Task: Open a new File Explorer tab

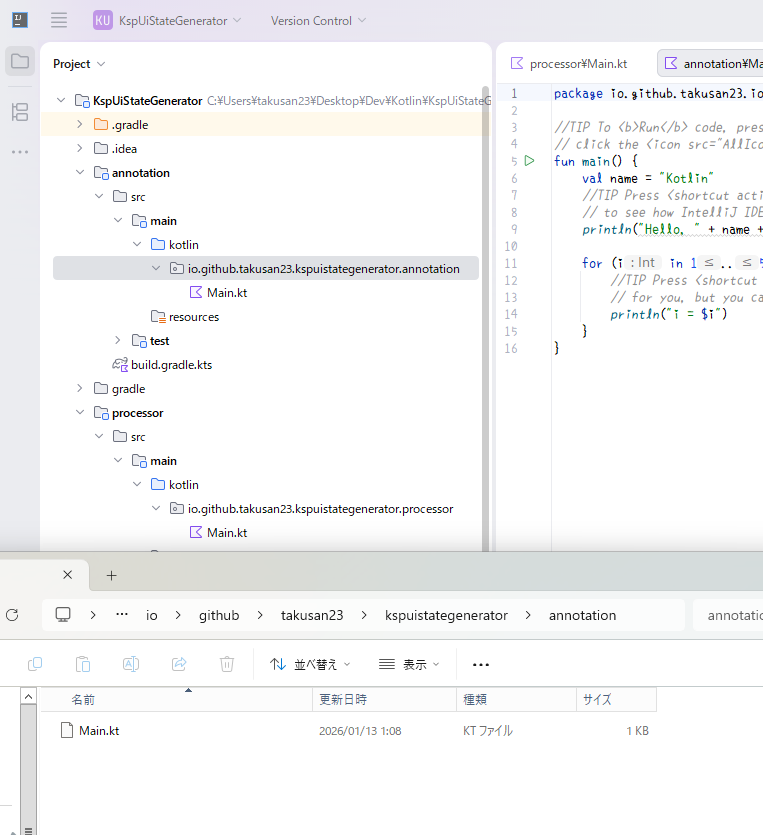Action: coord(112,575)
